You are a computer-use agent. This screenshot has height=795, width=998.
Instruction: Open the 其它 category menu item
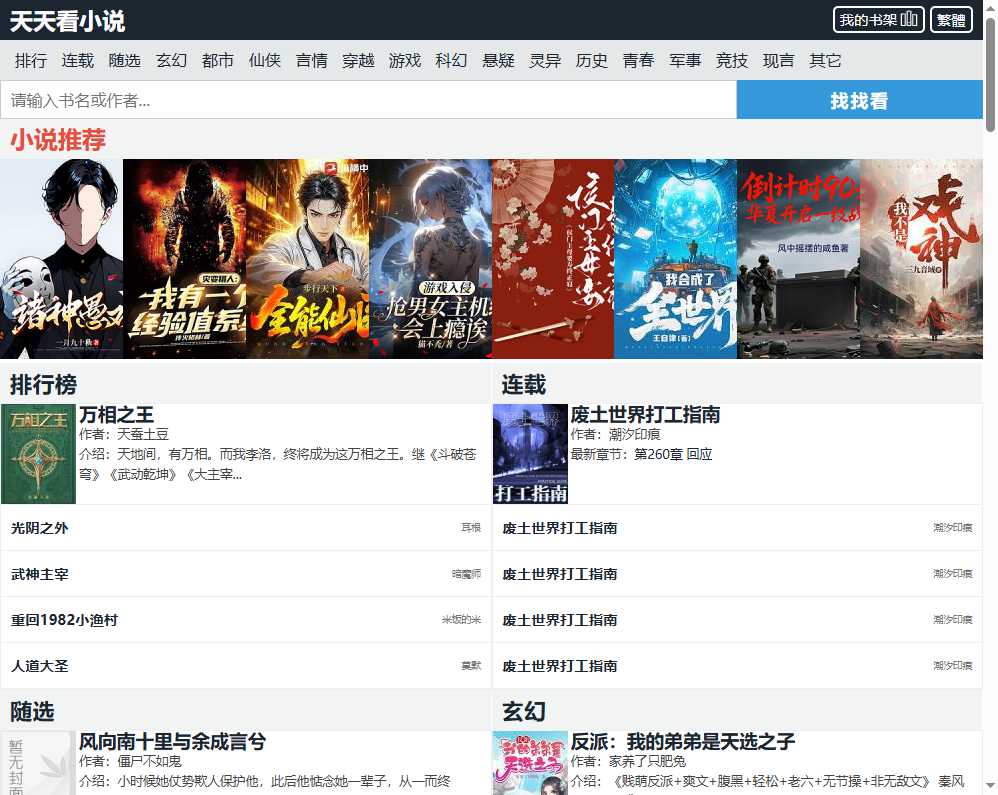click(x=825, y=61)
